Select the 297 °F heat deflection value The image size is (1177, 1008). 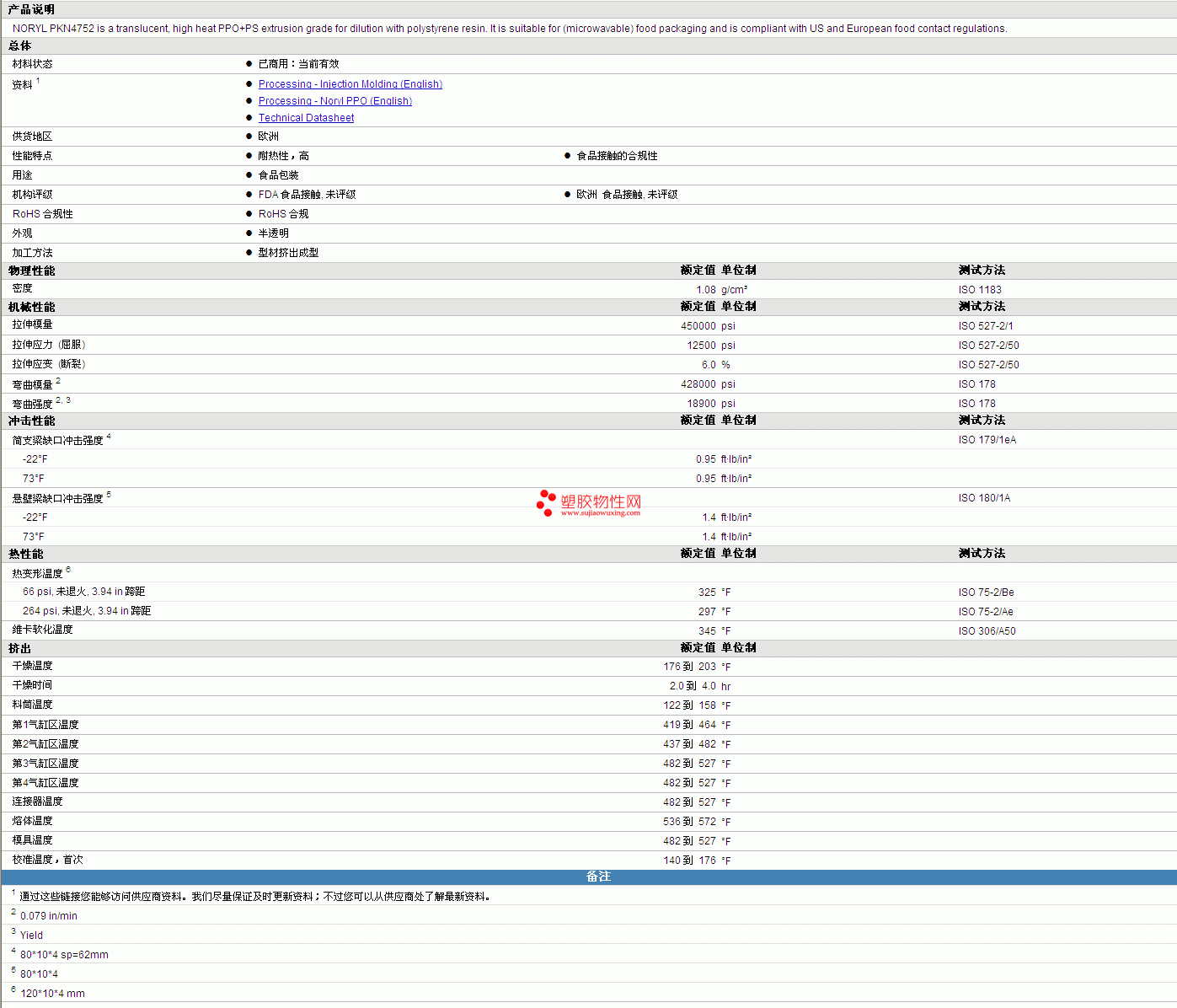click(x=714, y=612)
